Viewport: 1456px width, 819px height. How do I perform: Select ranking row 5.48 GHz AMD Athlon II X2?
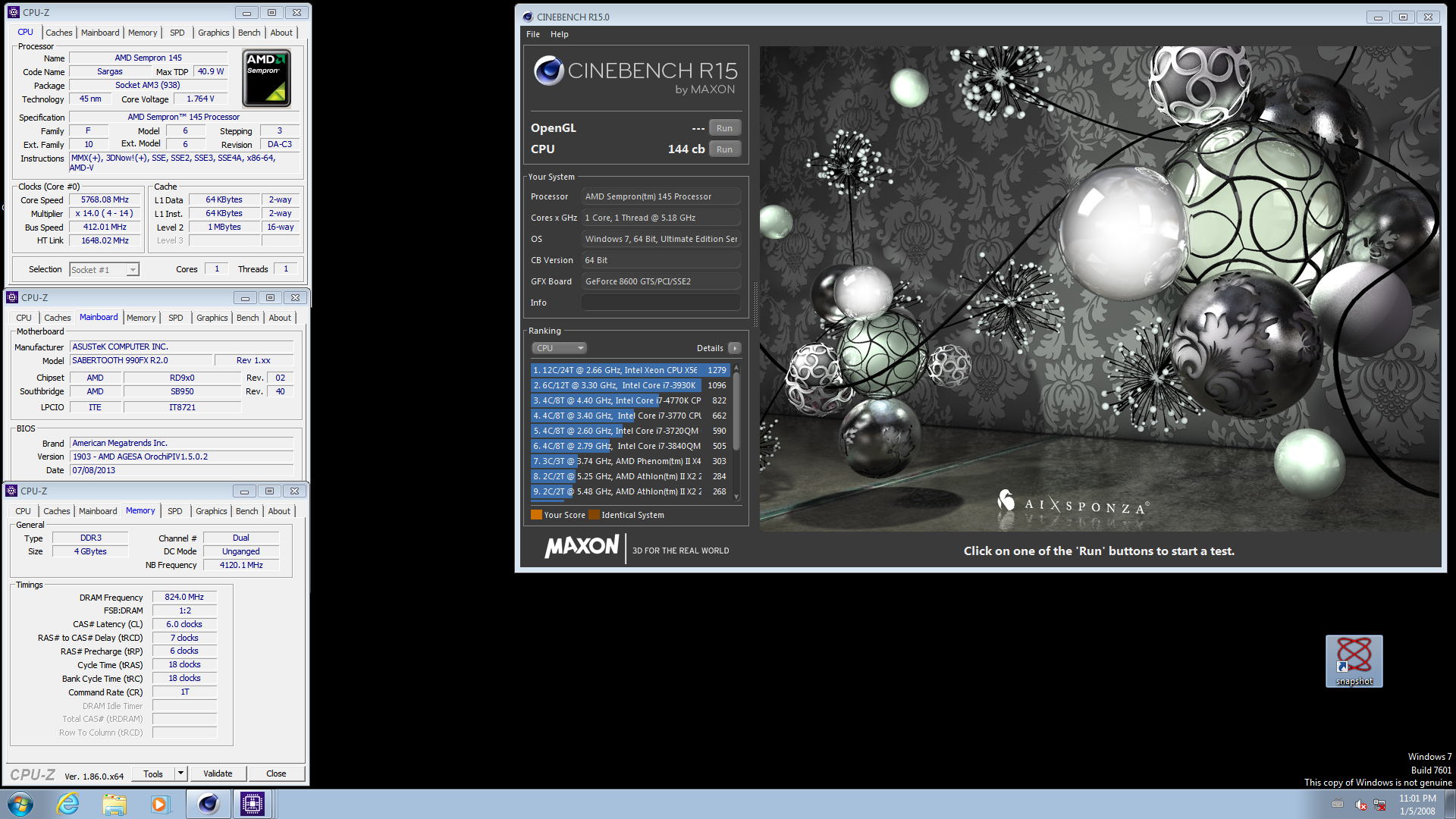pos(629,491)
